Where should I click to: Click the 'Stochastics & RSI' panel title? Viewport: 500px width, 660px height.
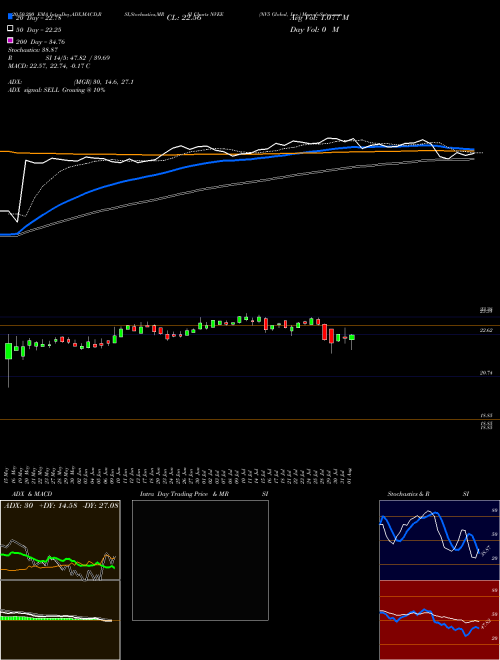[428, 494]
